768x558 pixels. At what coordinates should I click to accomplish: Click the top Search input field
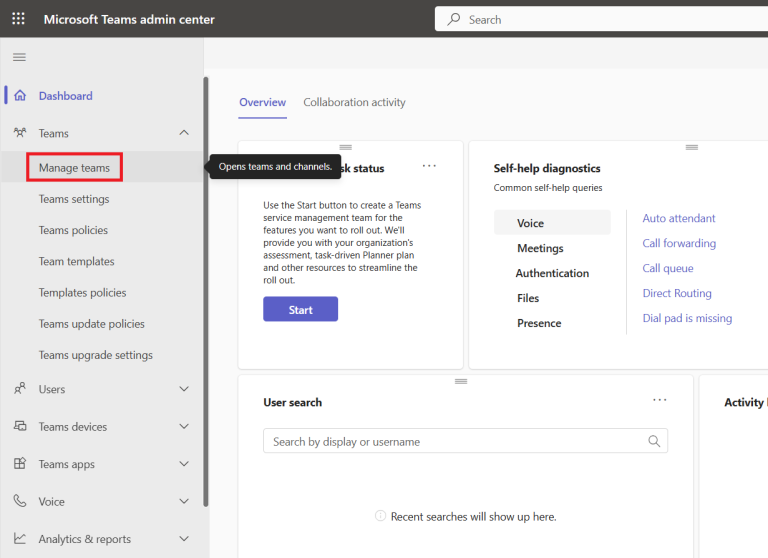(x=601, y=19)
